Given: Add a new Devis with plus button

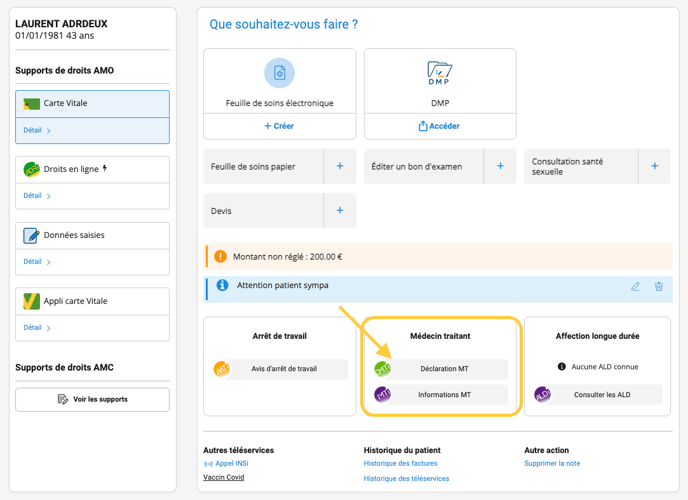Looking at the screenshot, I should pyautogui.click(x=340, y=211).
